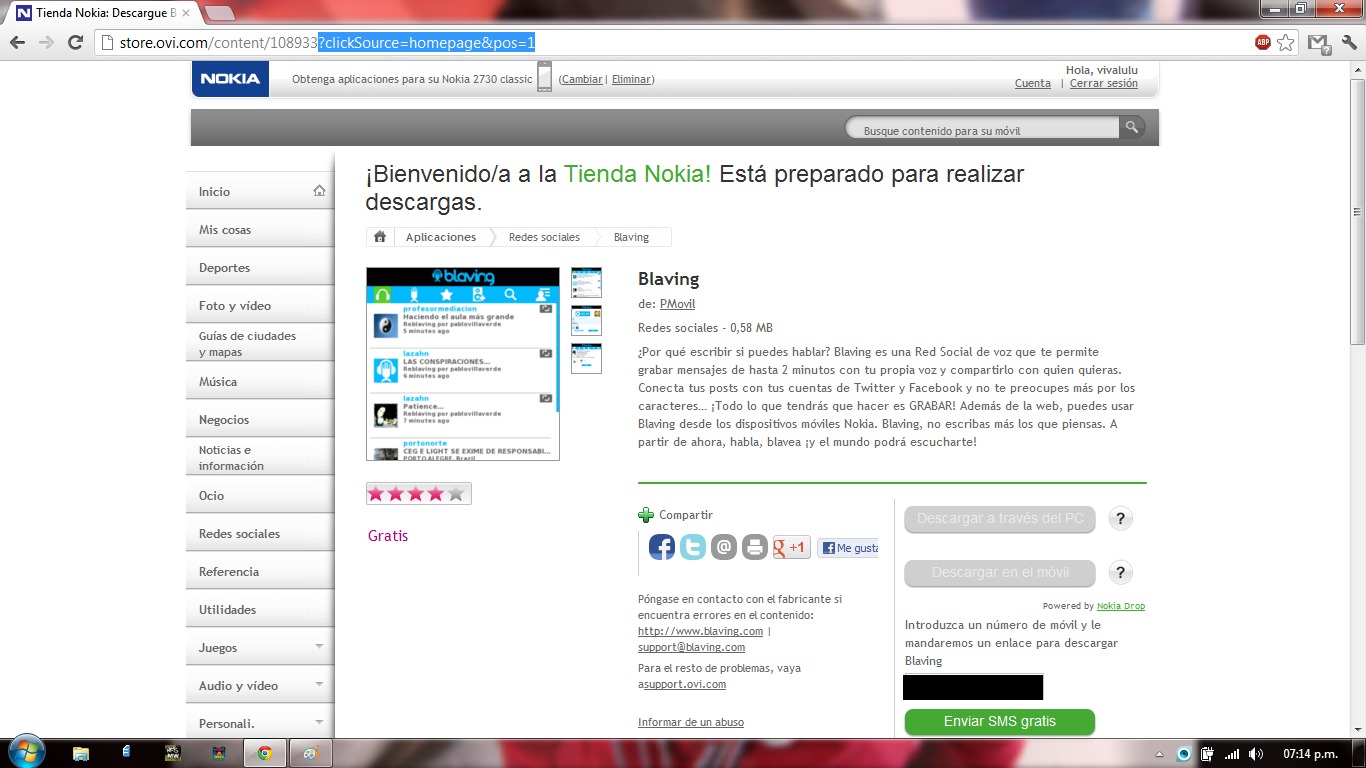
Task: Click the Enviar SMS gratis button
Action: [1000, 722]
